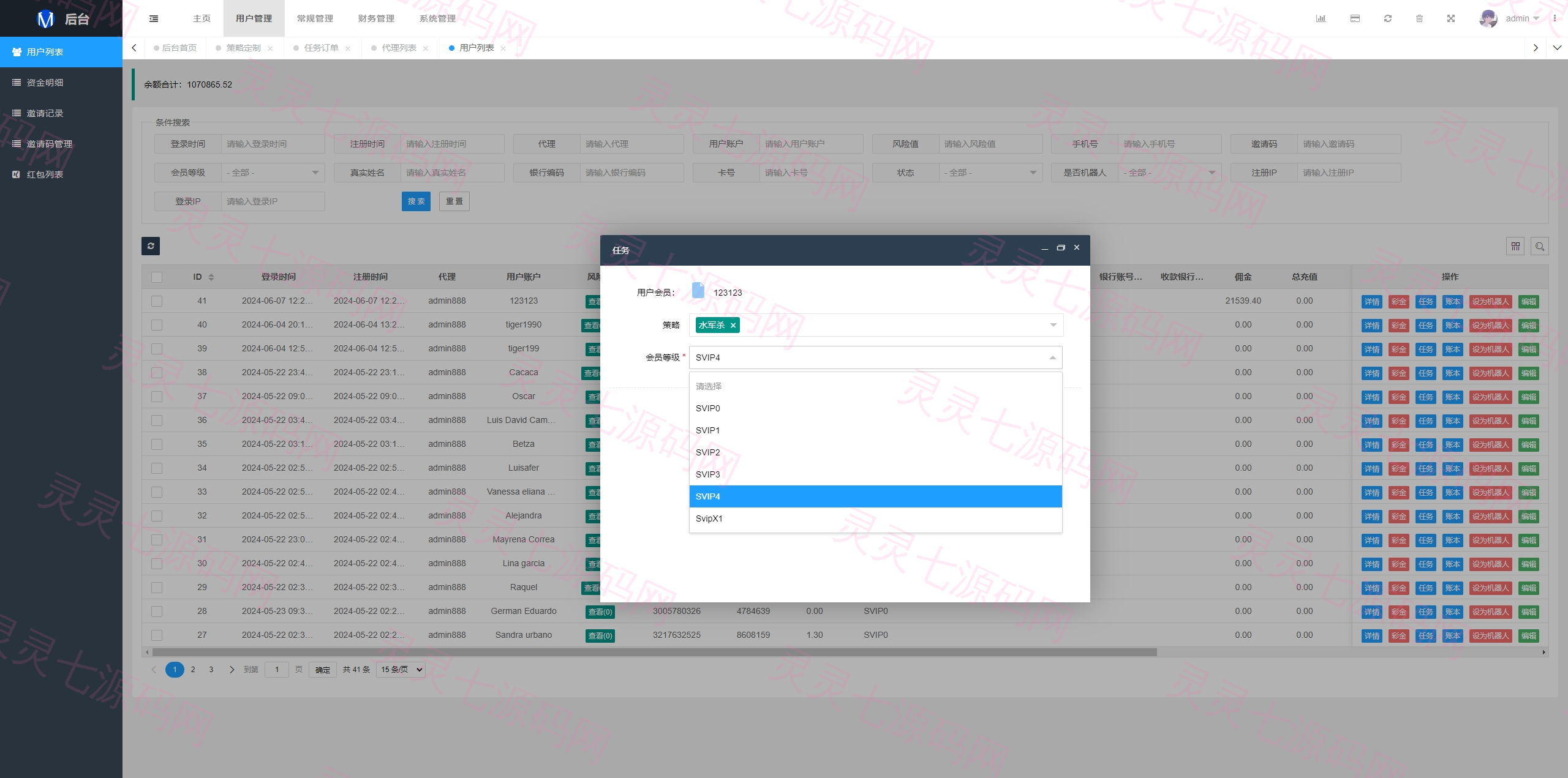Screen dimensions: 1568x778
Task: Open the 财务管理 top menu
Action: click(376, 18)
